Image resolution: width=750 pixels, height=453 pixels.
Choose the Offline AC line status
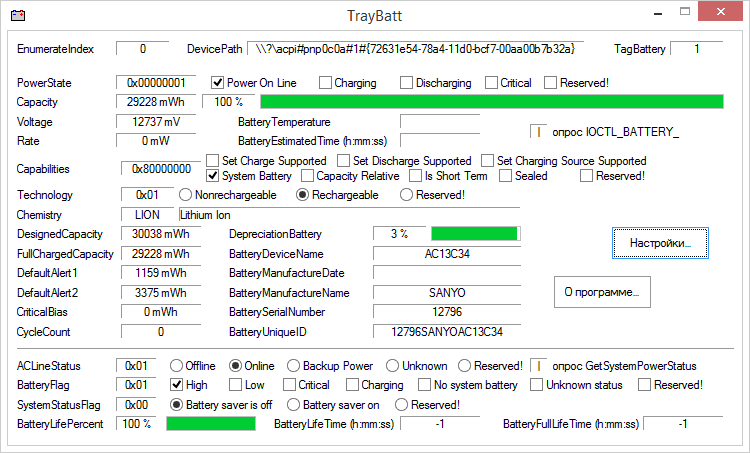point(176,366)
